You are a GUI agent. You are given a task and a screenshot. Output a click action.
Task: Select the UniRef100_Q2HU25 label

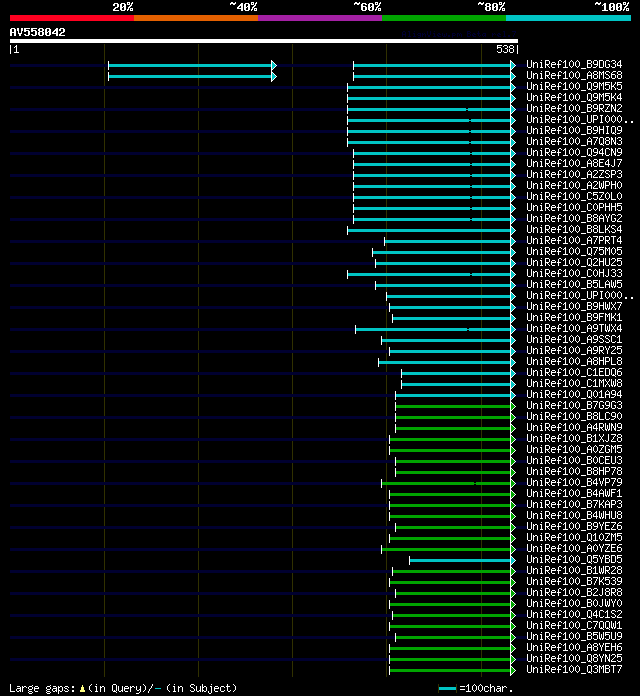point(574,262)
